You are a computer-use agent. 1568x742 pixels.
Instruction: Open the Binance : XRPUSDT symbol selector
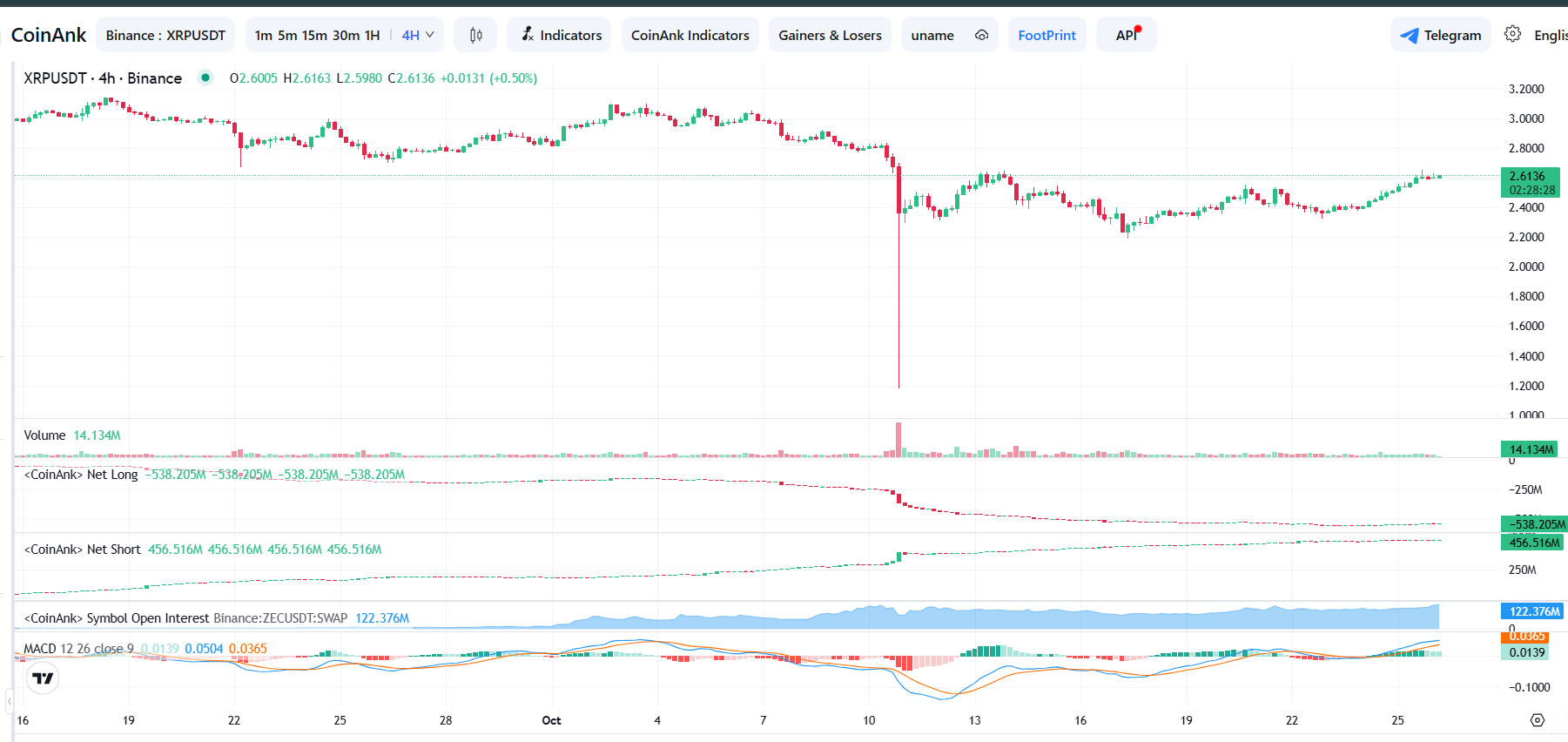point(165,35)
